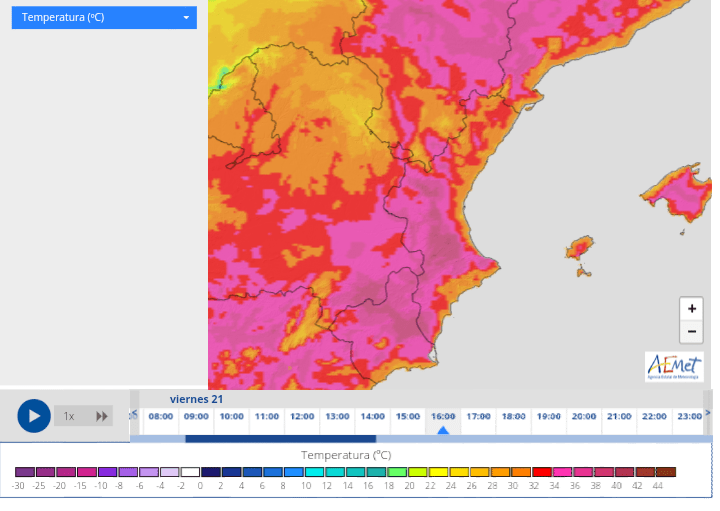This screenshot has height=511, width=720.
Task: Open the Temperatura (ºC) dropdown
Action: click(104, 17)
